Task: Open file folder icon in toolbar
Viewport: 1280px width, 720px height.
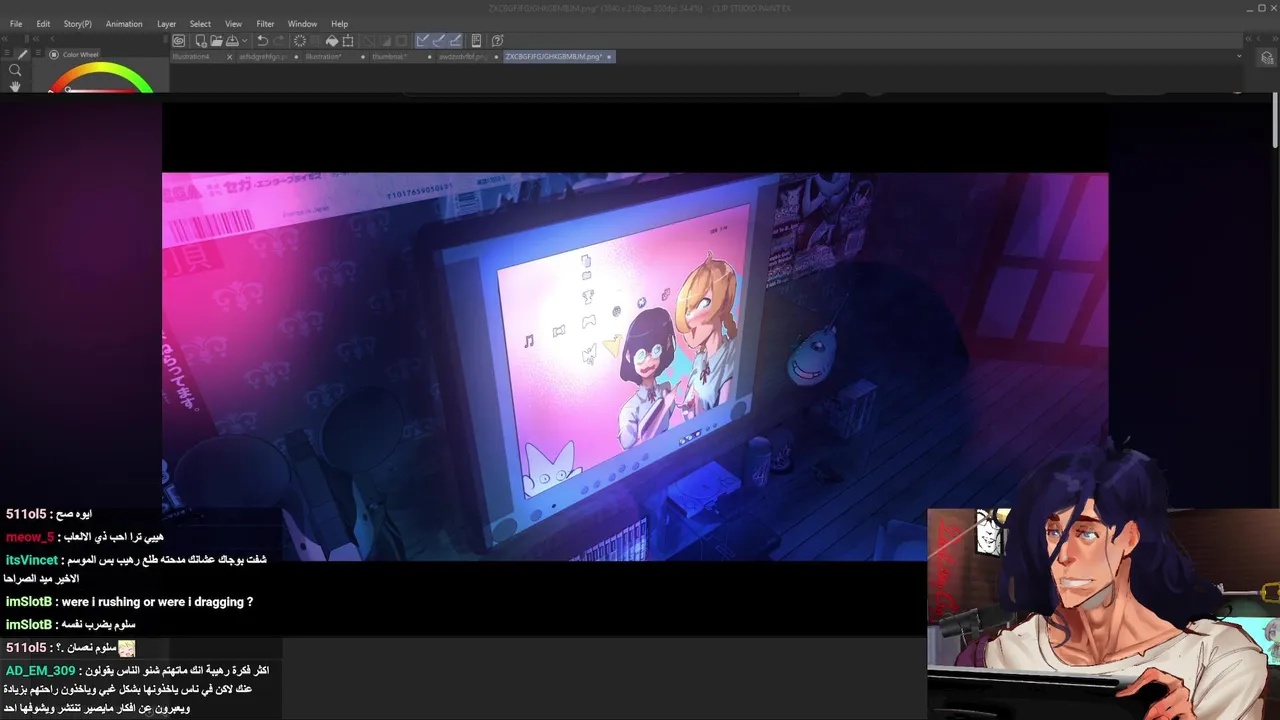Action: [216, 41]
